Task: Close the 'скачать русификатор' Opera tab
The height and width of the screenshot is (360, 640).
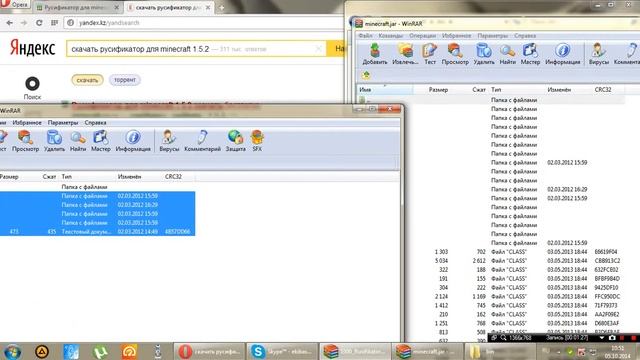Action: coord(208,7)
